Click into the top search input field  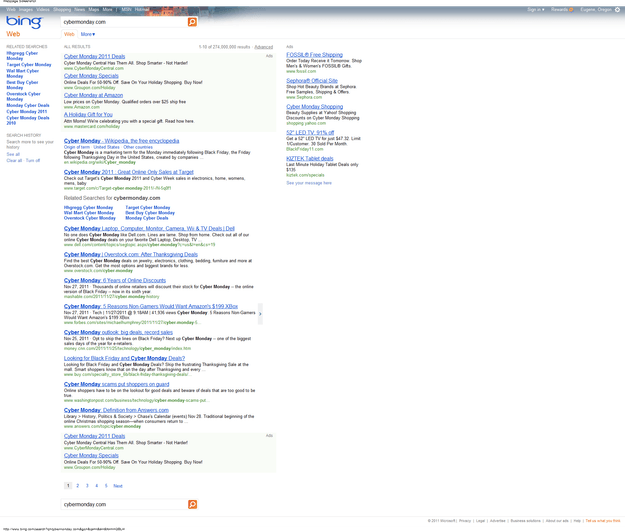[x=124, y=22]
